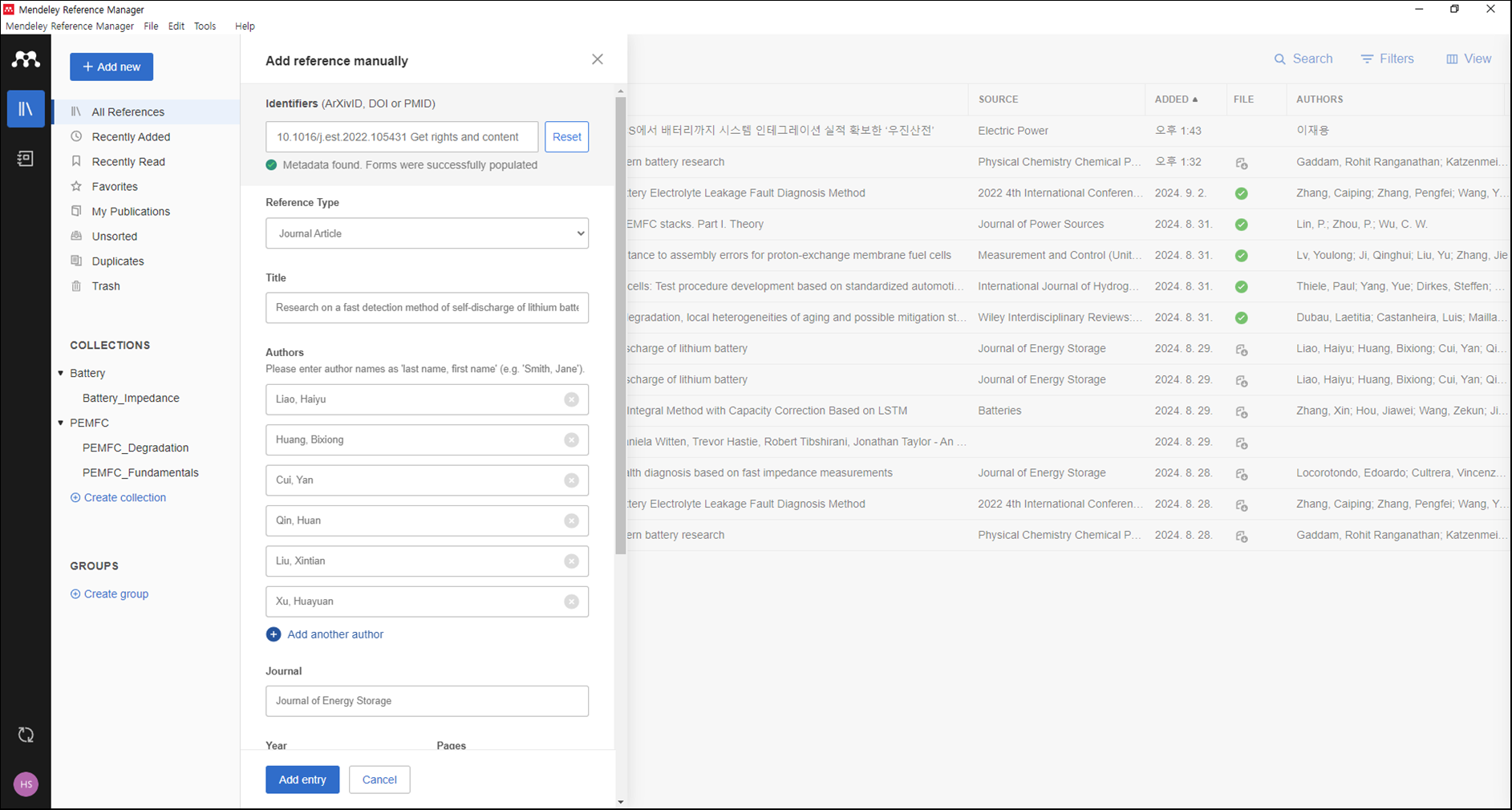Collapse the Battery collection
The image size is (1512, 810).
point(61,373)
